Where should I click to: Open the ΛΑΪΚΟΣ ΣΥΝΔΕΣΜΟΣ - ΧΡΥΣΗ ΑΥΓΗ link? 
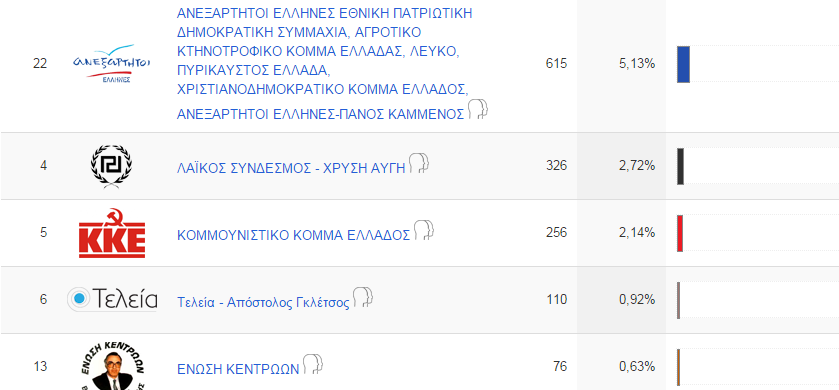[x=291, y=168]
